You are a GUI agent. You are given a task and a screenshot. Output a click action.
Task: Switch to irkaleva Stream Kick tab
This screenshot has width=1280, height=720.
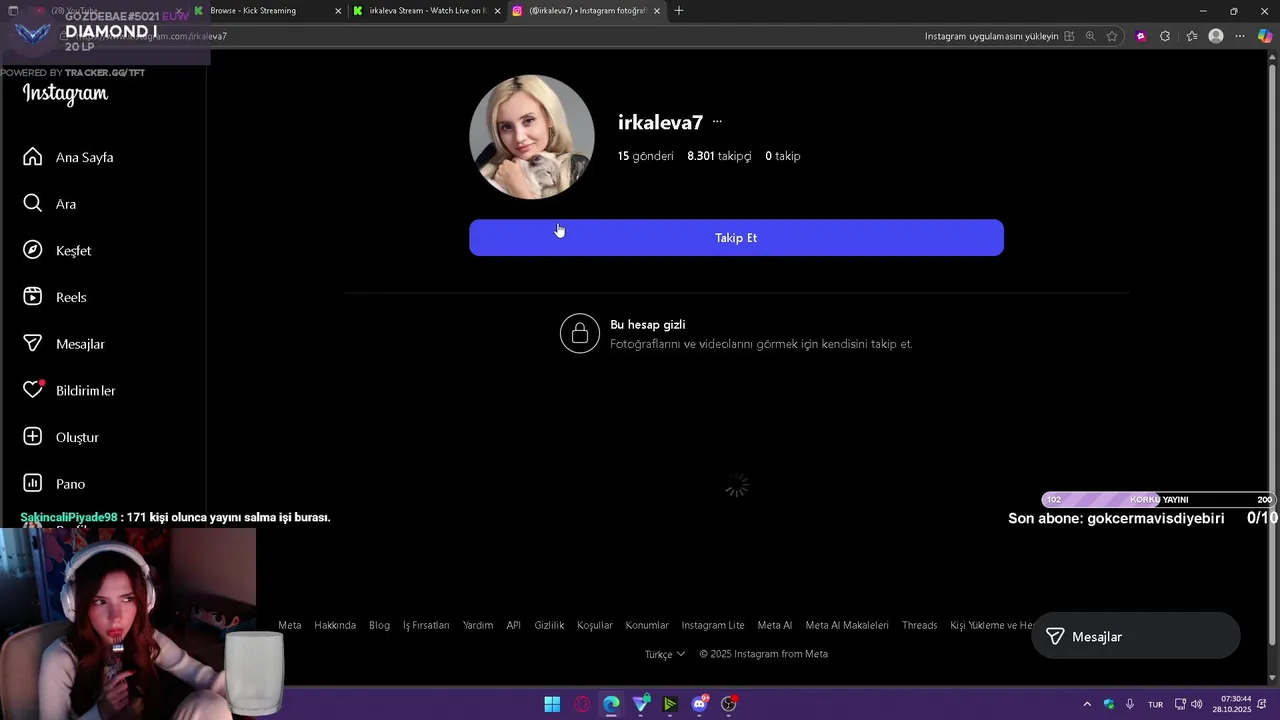coord(427,11)
